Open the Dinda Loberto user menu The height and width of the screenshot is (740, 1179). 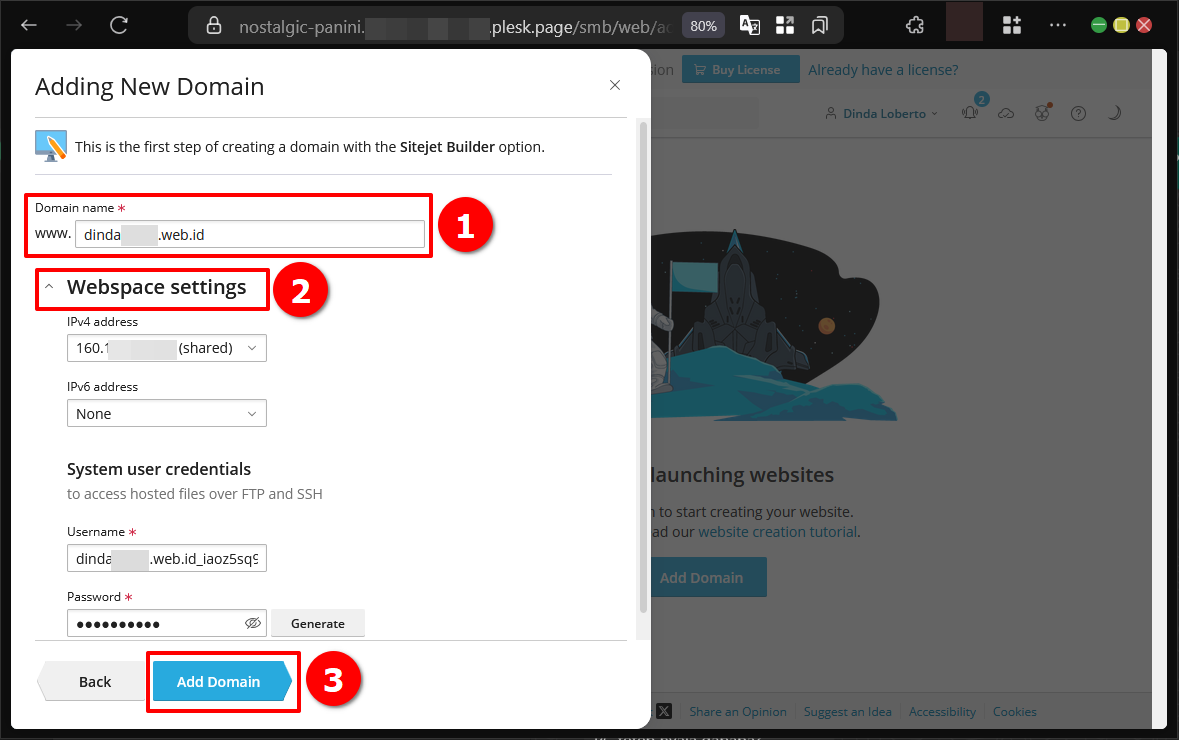pos(882,113)
